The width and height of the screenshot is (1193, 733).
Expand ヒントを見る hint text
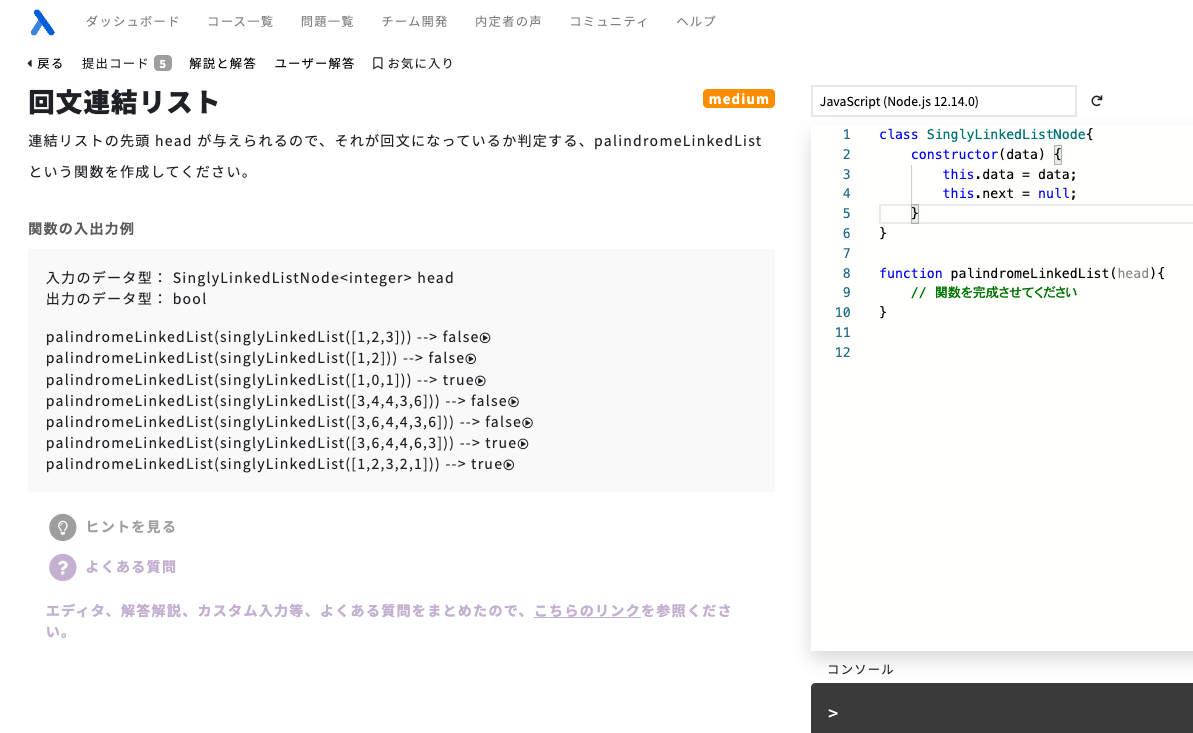131,527
